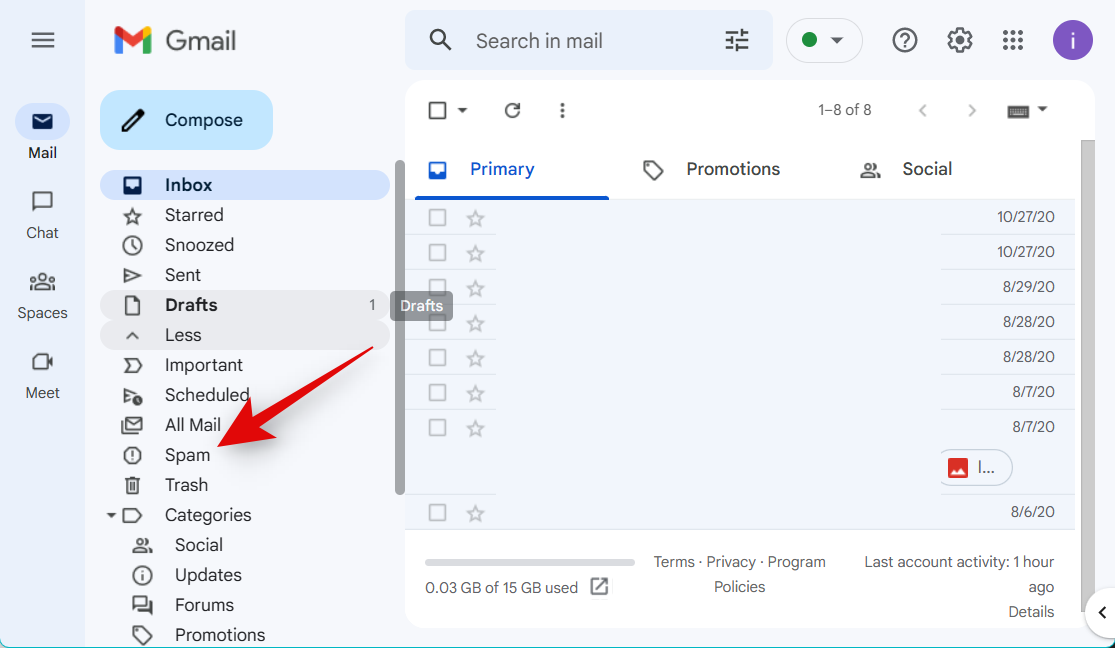Open Promotions in the sidebar categories

pos(245,634)
